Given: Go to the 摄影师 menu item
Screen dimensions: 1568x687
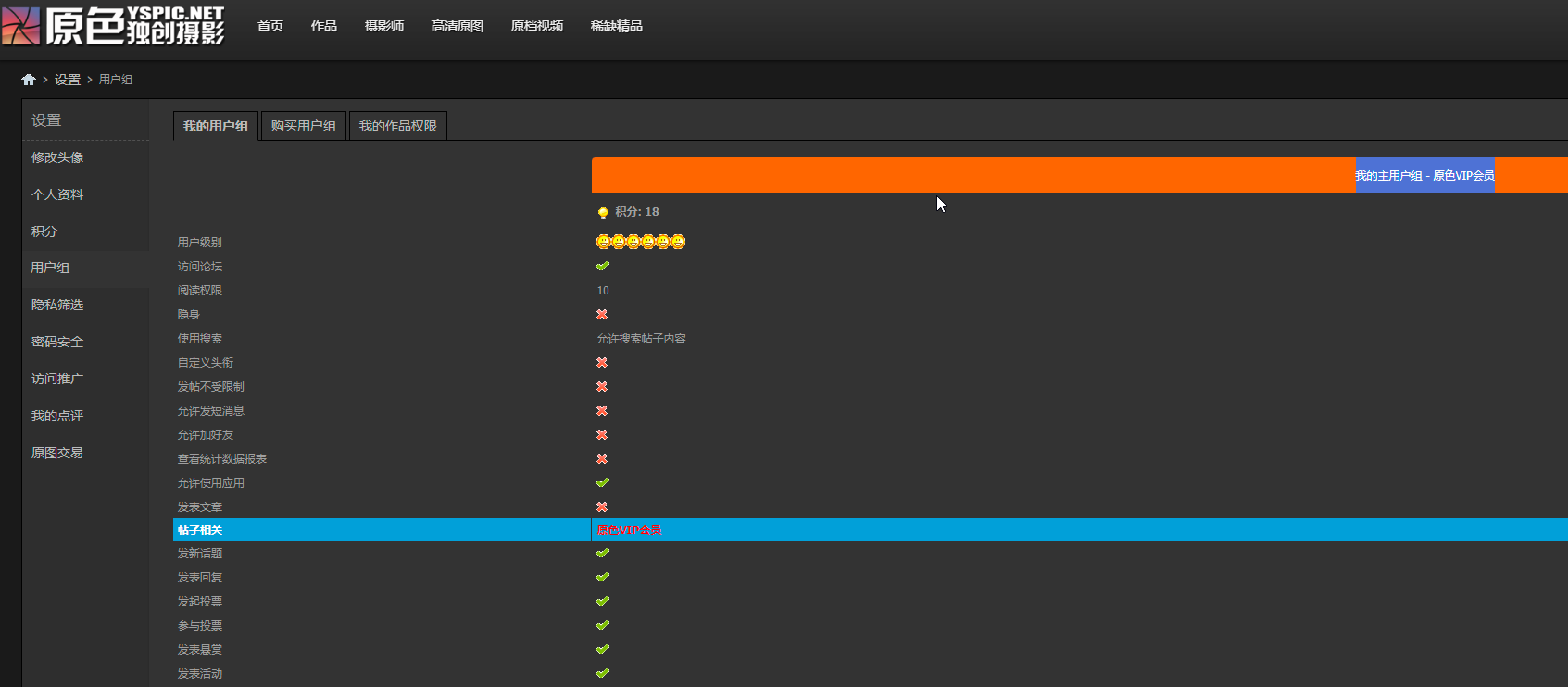Looking at the screenshot, I should pos(384,26).
